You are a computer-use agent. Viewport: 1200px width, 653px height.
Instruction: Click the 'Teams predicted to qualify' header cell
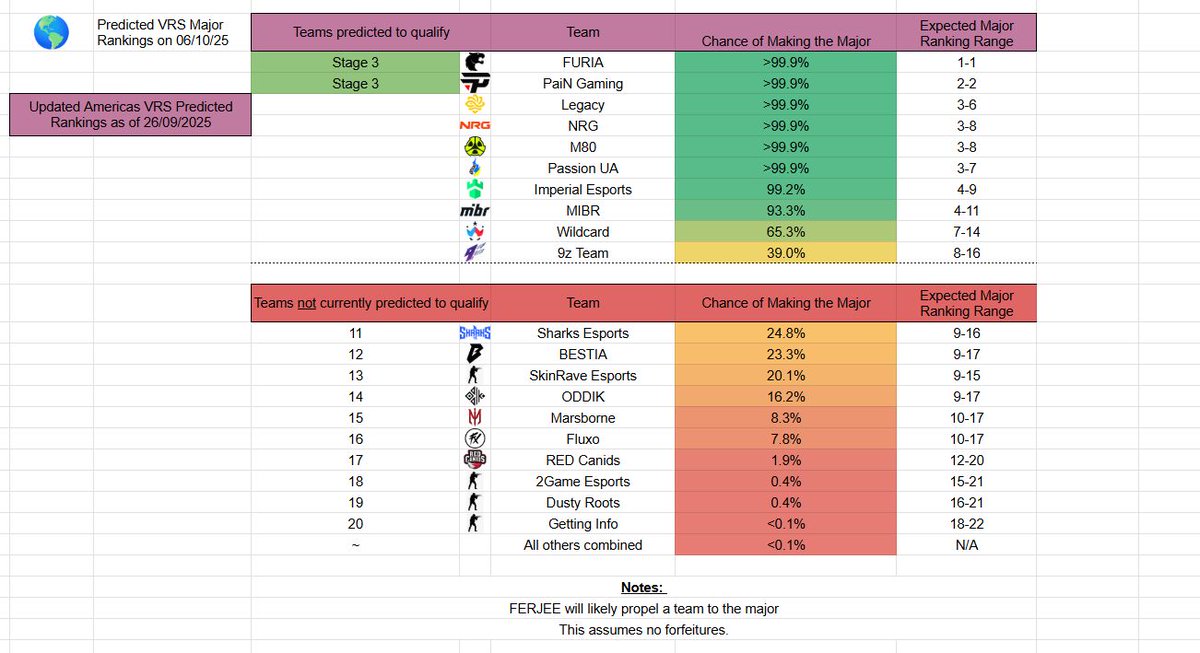(x=355, y=32)
